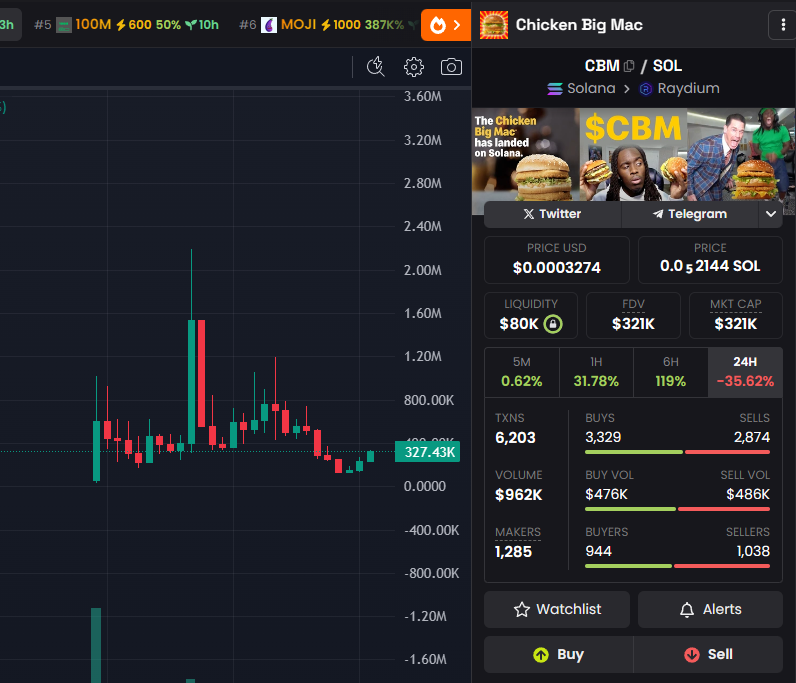Click the BUYS count 3,329
The image size is (796, 683).
[603, 437]
